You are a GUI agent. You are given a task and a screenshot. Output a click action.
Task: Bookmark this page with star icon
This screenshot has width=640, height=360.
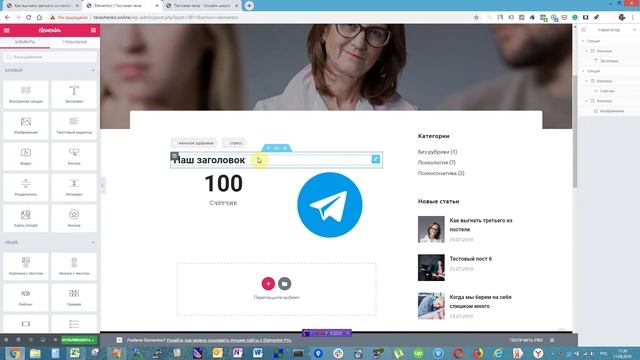pos(476,18)
